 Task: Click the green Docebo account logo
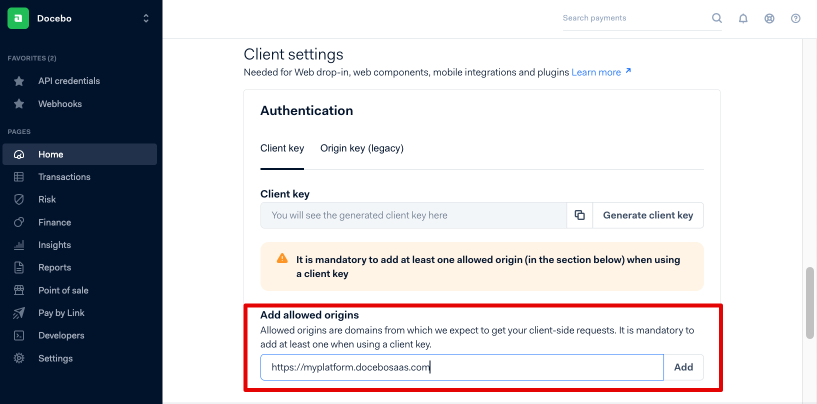pos(18,18)
